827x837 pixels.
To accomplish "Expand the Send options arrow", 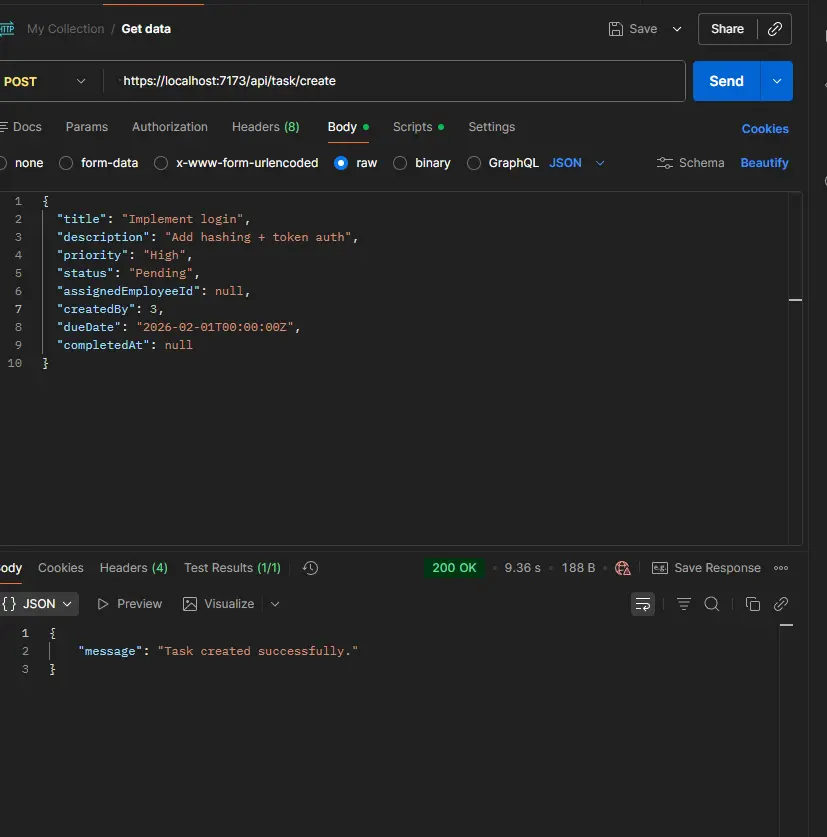I will click(x=777, y=81).
